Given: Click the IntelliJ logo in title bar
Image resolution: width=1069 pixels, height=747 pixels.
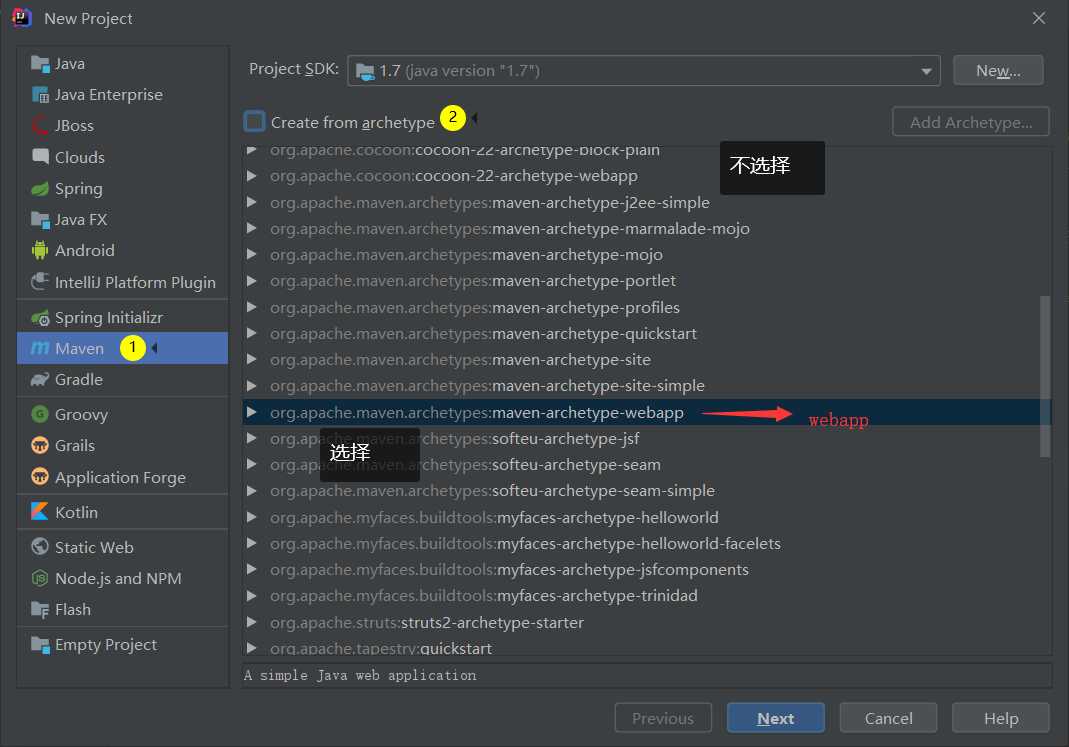Looking at the screenshot, I should 22,18.
